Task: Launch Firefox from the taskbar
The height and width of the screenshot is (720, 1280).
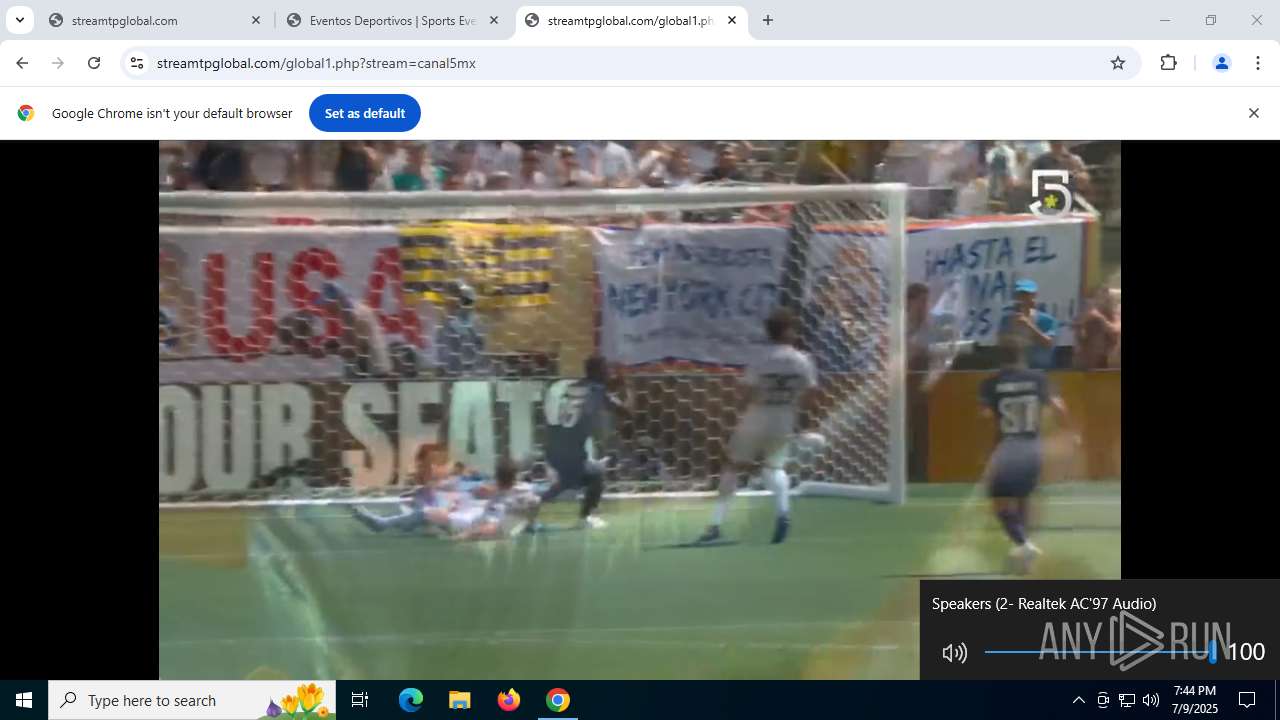Action: [509, 700]
